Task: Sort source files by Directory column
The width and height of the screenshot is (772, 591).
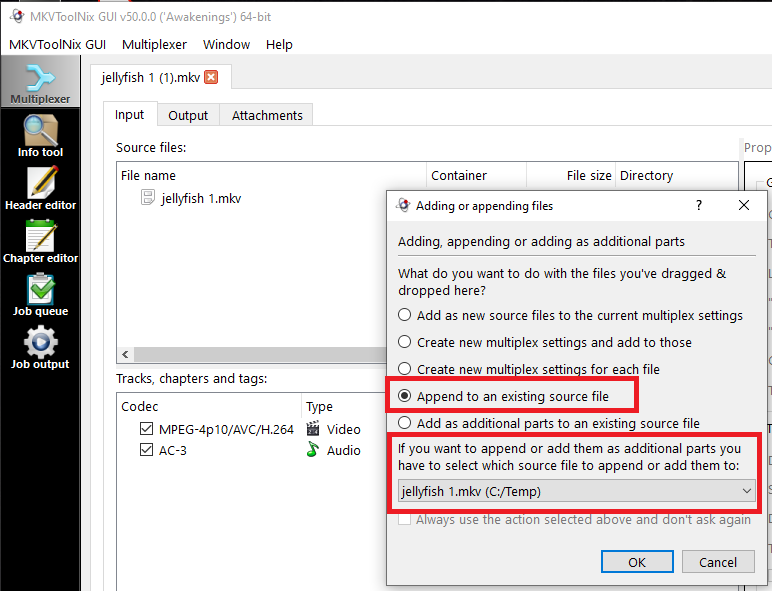Action: click(x=676, y=175)
